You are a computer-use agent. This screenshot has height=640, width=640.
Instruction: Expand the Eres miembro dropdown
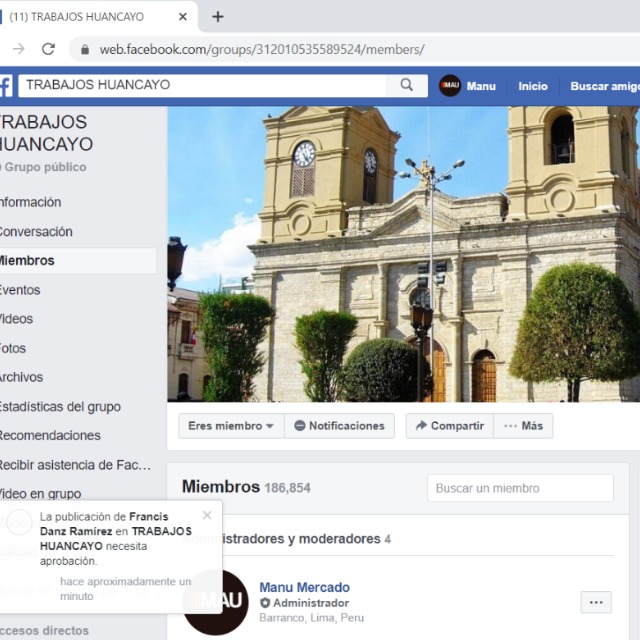pyautogui.click(x=231, y=426)
